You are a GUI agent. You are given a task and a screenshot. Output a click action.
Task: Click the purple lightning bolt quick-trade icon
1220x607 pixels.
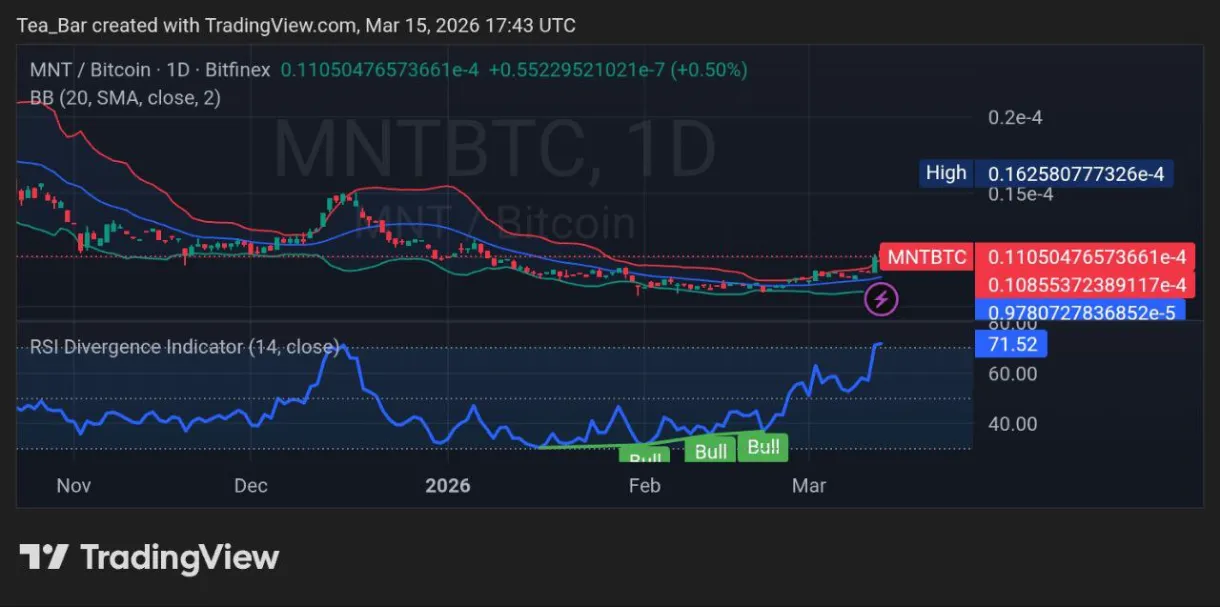pos(880,298)
